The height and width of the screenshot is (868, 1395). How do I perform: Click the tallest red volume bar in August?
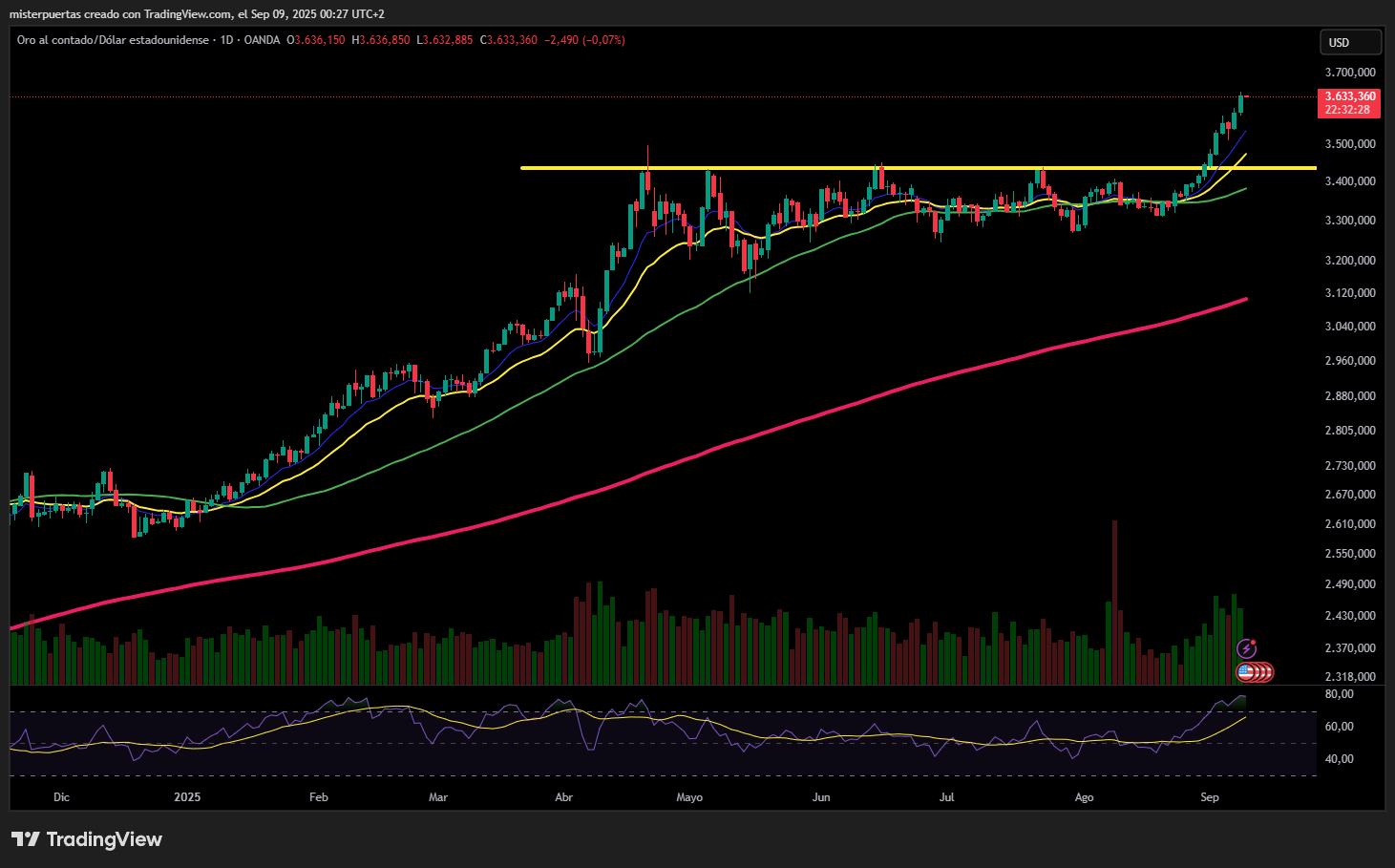point(1114,603)
